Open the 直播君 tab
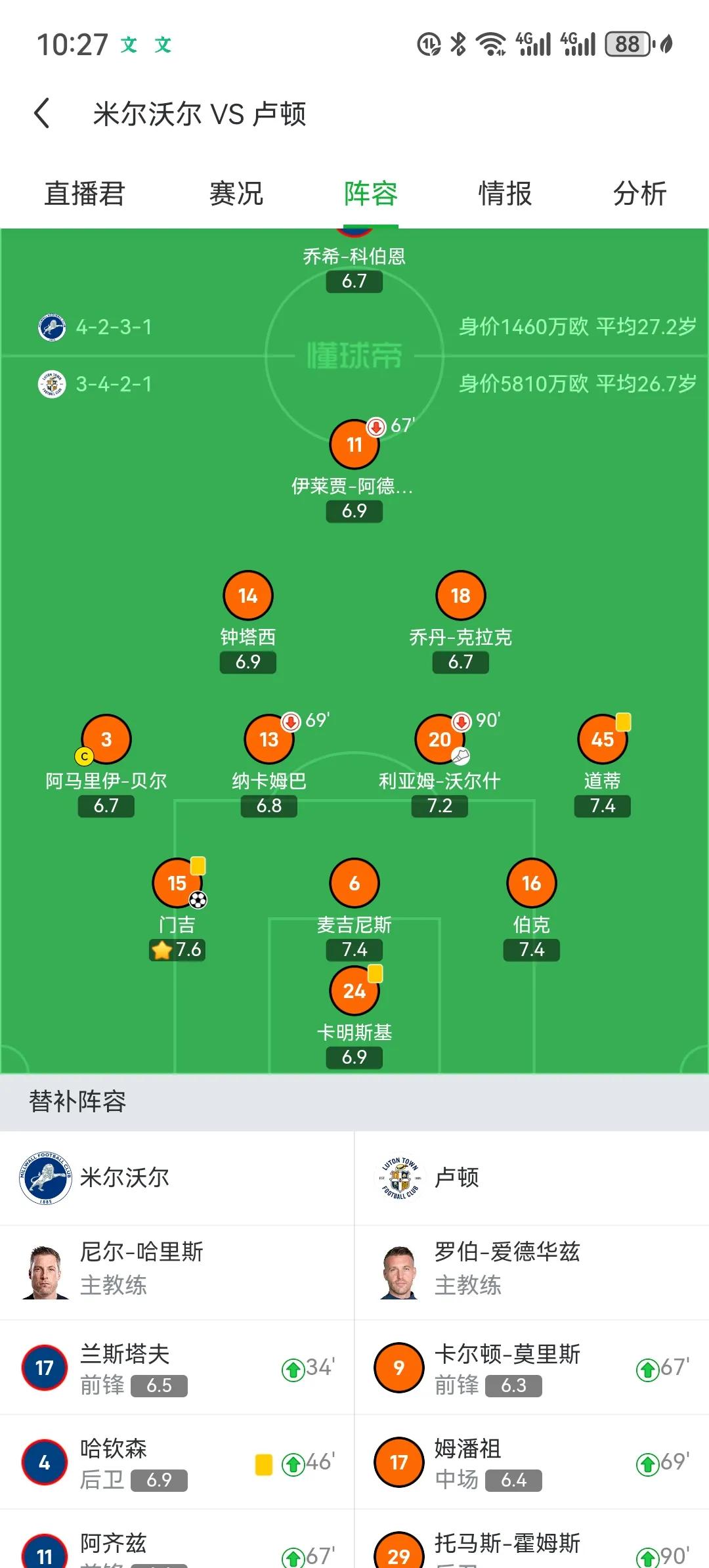 tap(84, 194)
